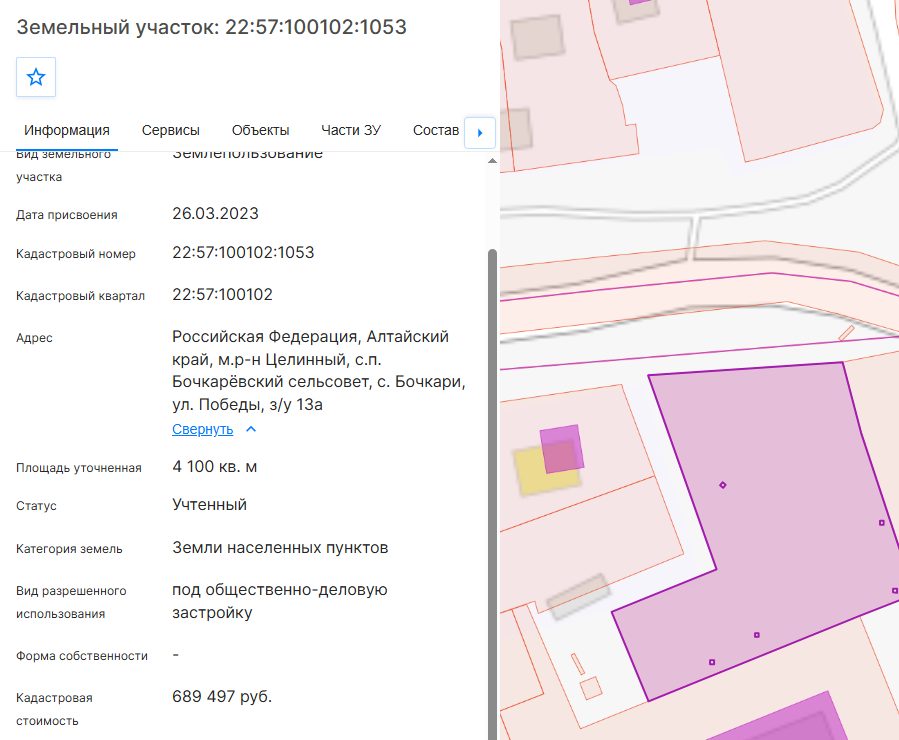Select the permitted use value под общественно-деловую застройку
The image size is (899, 740).
[280, 601]
